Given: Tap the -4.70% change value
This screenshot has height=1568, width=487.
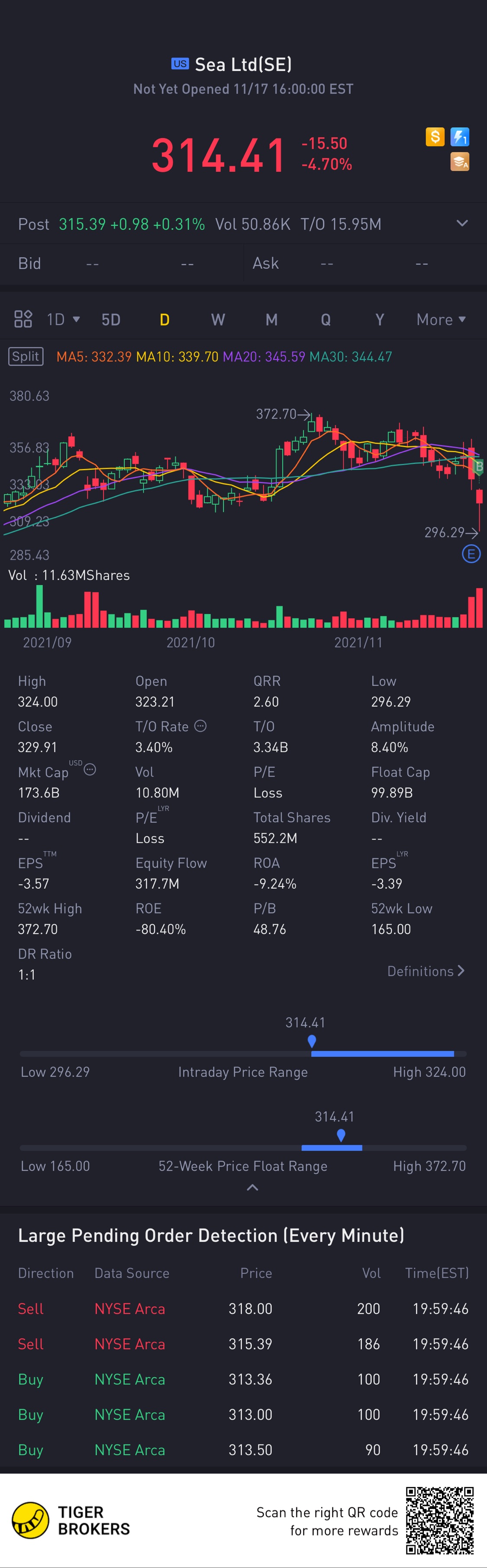Looking at the screenshot, I should (x=327, y=165).
